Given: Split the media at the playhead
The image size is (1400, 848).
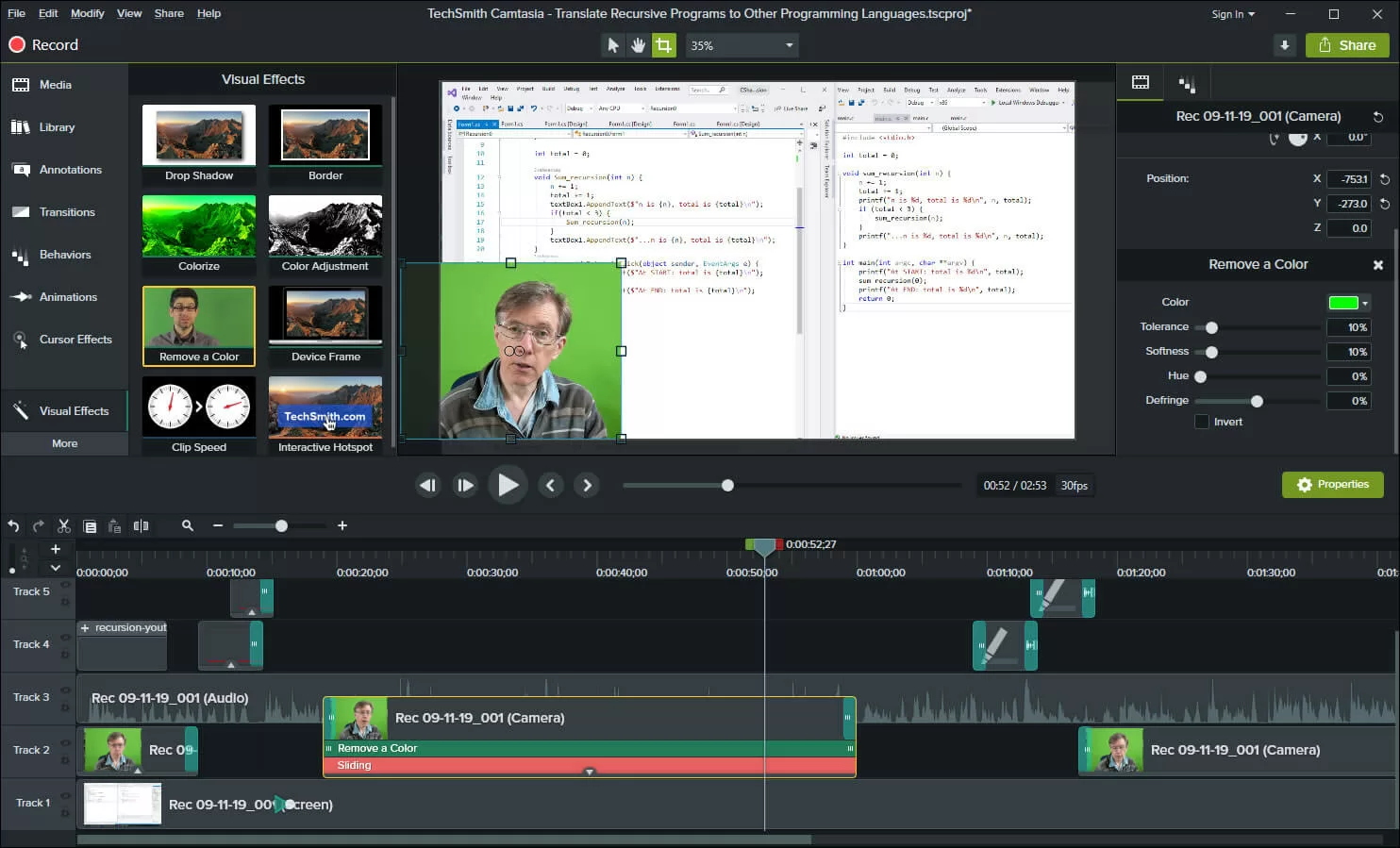Looking at the screenshot, I should click(142, 525).
